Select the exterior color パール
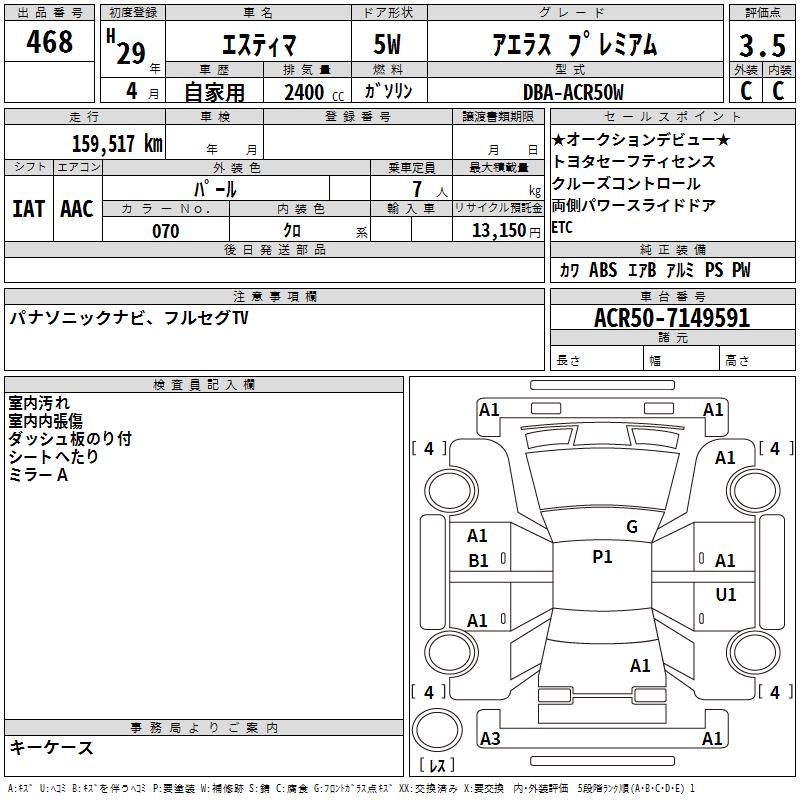The image size is (800, 800). (x=215, y=189)
